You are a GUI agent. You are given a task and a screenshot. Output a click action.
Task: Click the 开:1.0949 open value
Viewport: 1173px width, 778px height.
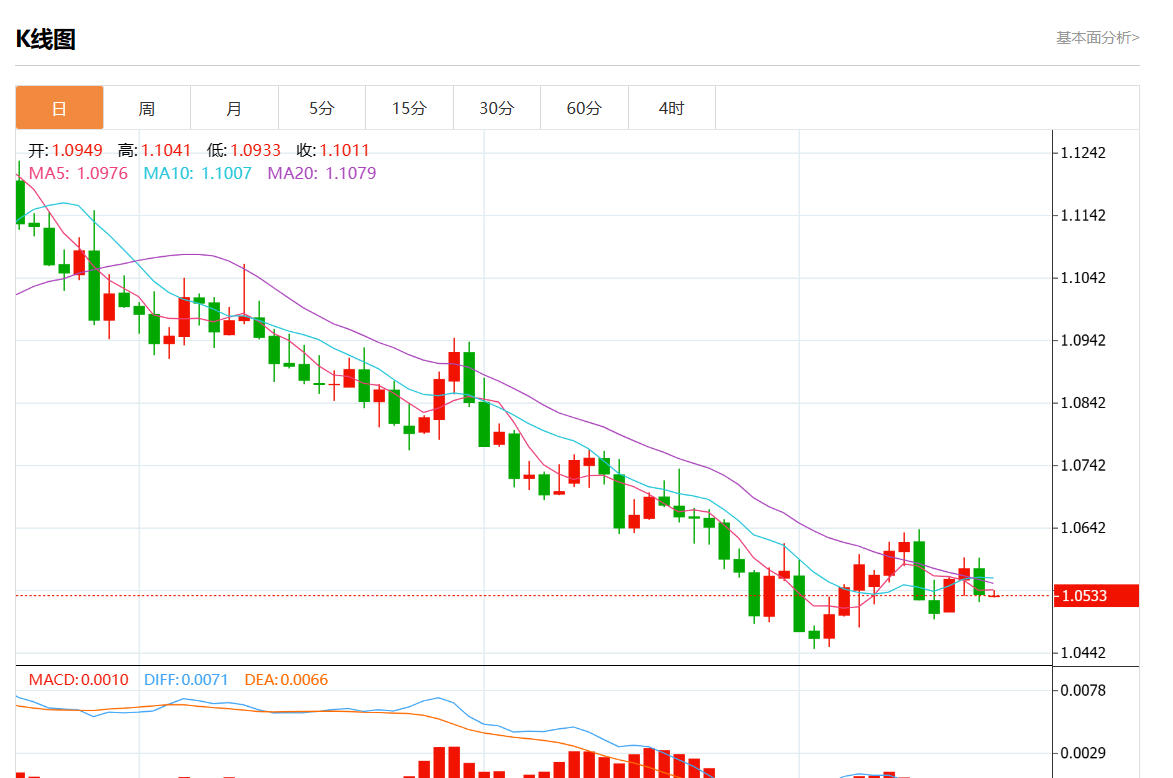pos(65,150)
